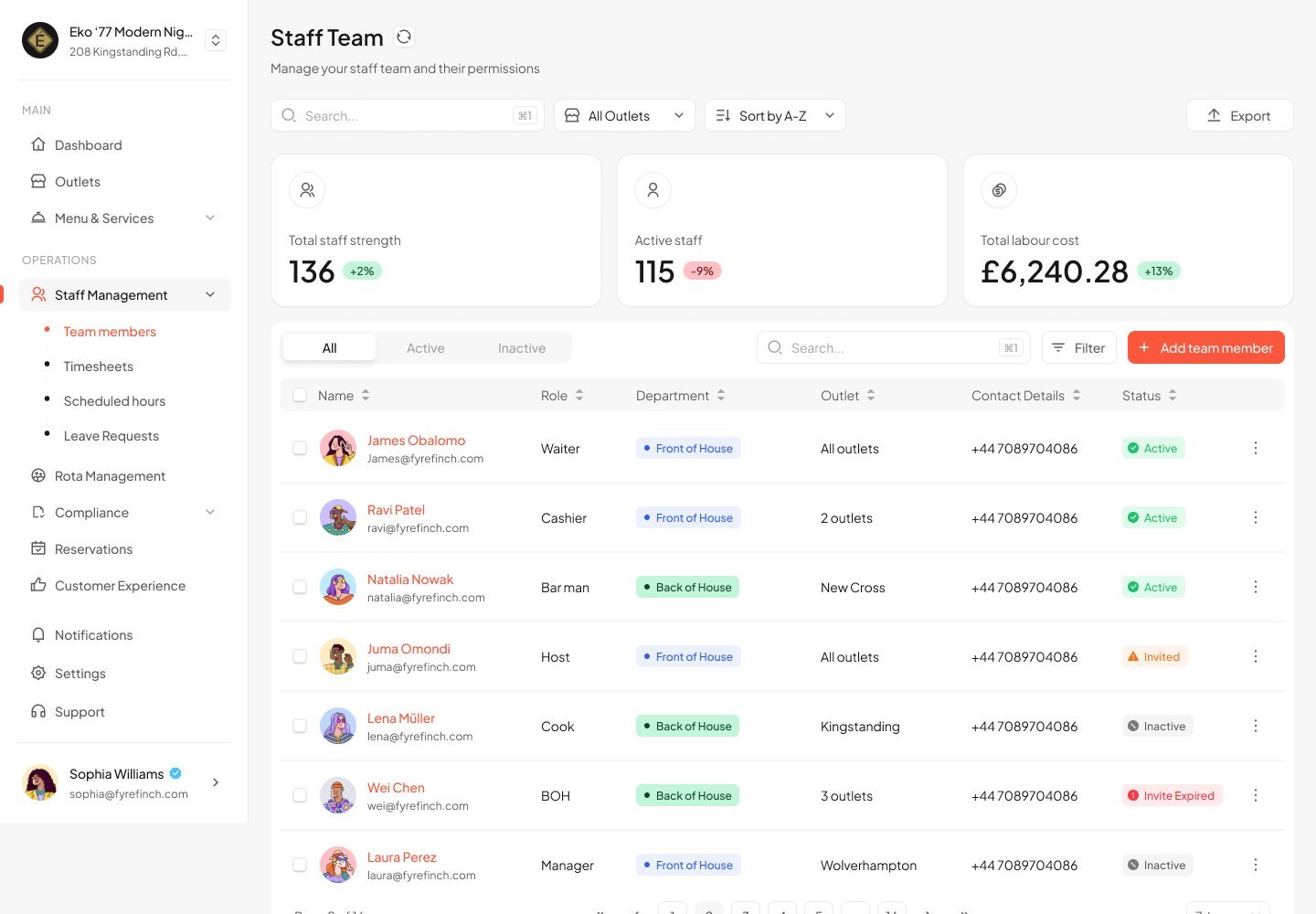Screen dimensions: 1316x914
Task: Open the restaurant switcher chevrons at top
Action: point(216,40)
